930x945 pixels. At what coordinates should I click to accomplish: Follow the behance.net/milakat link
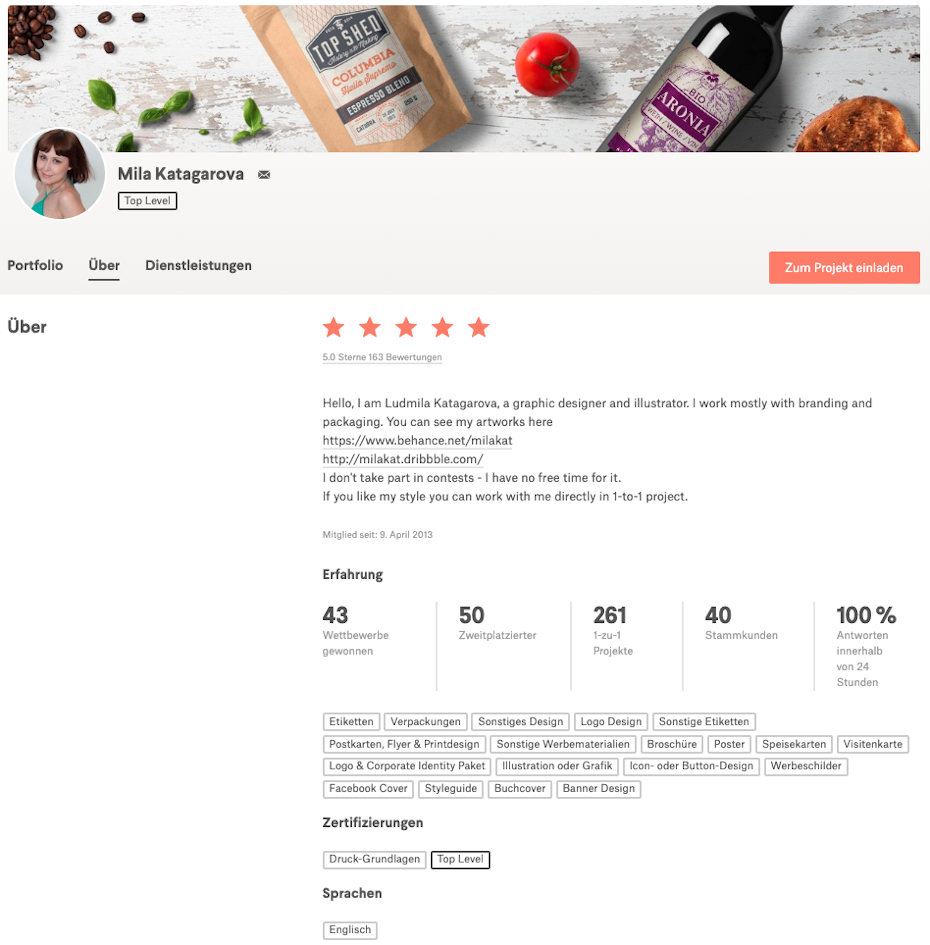(417, 441)
